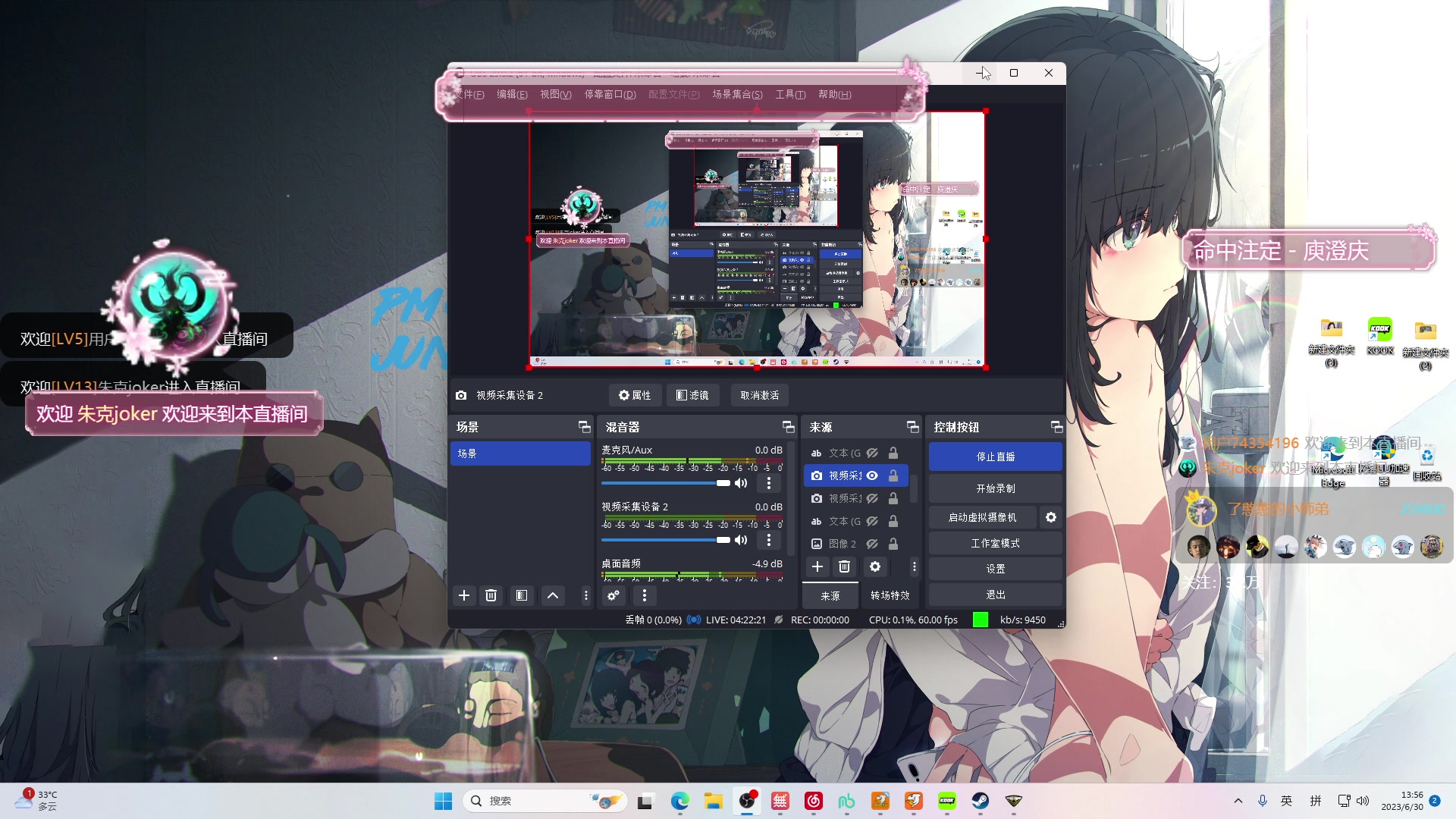The width and height of the screenshot is (1456, 819).
Task: Open source properties gear icon in 来源 toolbar
Action: pos(875,566)
